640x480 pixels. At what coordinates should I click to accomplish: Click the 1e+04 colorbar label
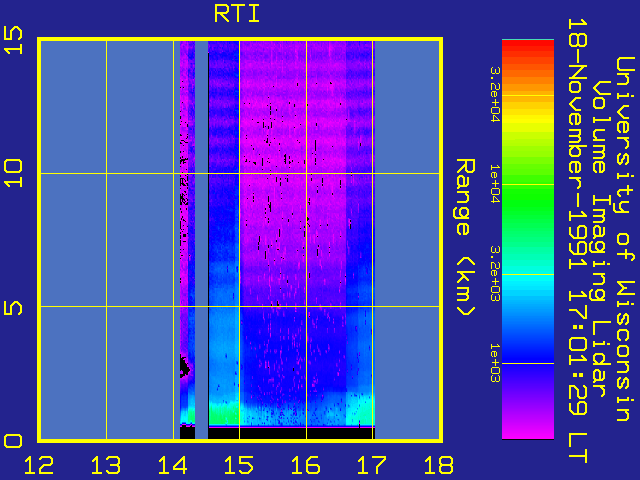pos(495,184)
